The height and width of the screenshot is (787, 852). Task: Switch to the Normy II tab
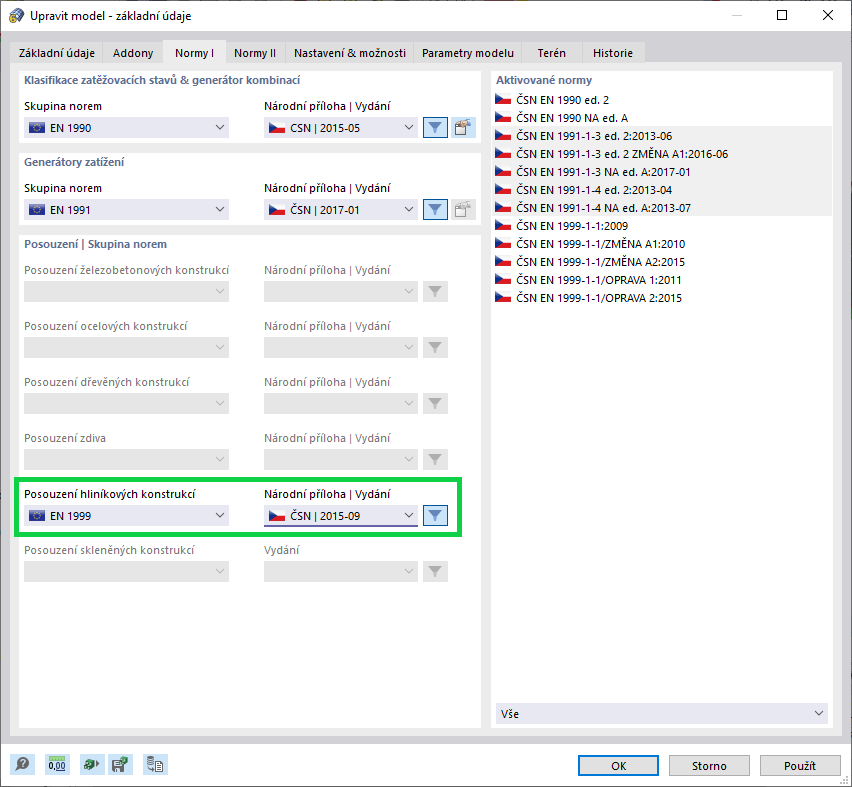coord(255,53)
